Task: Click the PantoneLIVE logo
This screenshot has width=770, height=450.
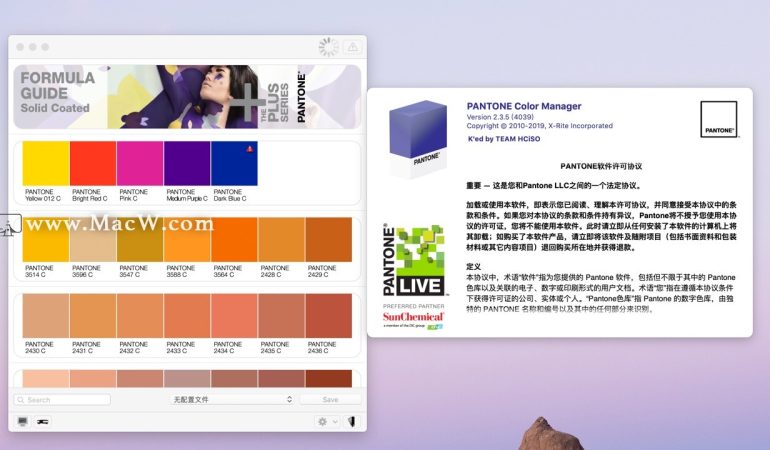Action: (x=412, y=260)
